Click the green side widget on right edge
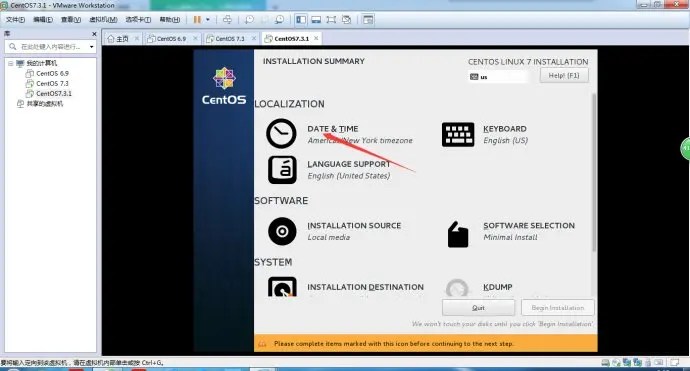Image resolution: width=690 pixels, height=371 pixels. click(685, 148)
